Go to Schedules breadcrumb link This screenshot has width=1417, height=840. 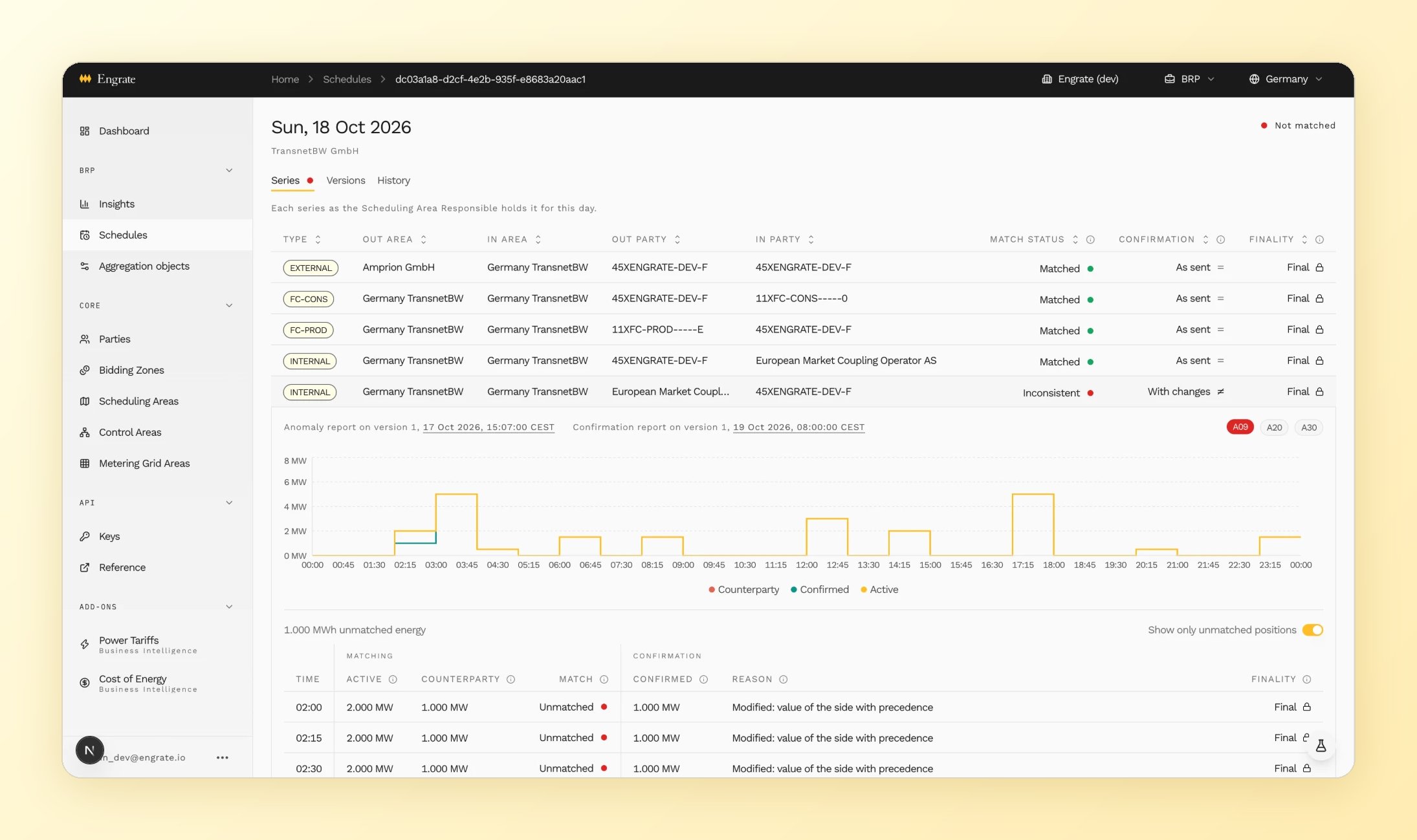pos(347,79)
